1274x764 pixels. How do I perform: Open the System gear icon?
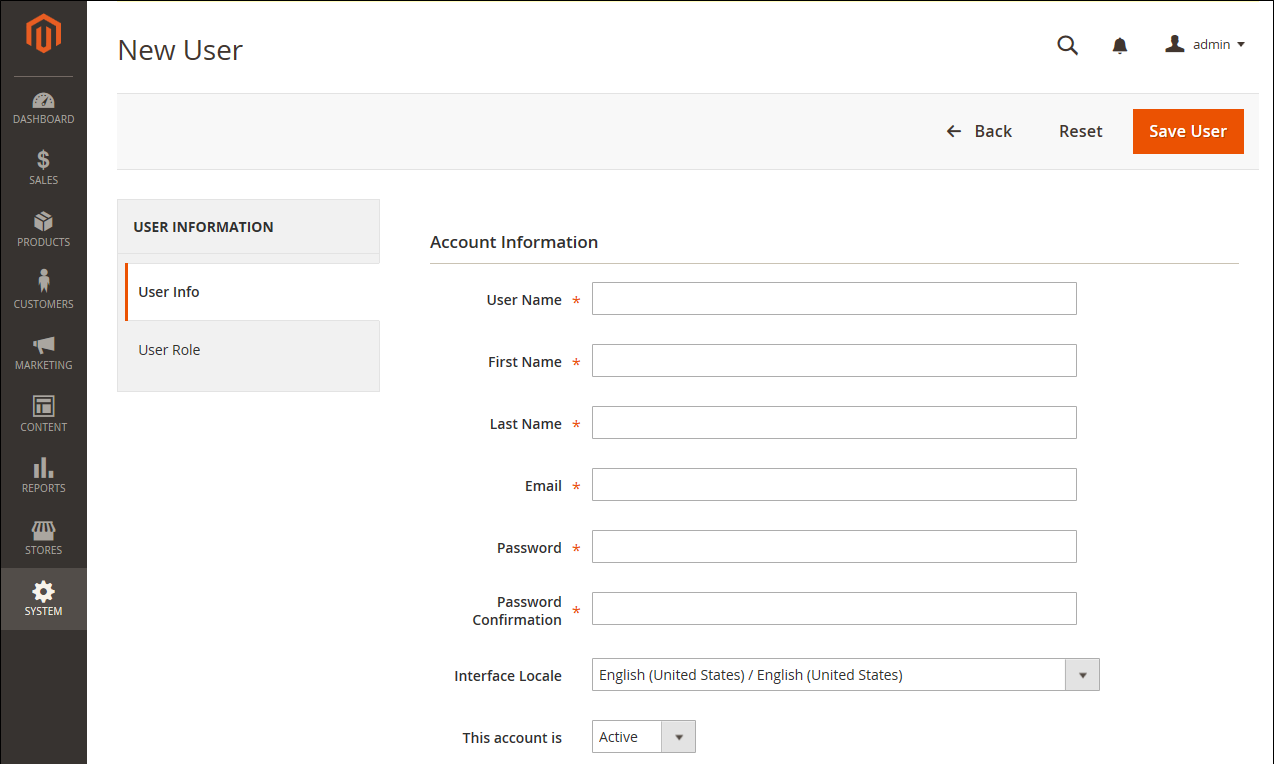coord(43,591)
